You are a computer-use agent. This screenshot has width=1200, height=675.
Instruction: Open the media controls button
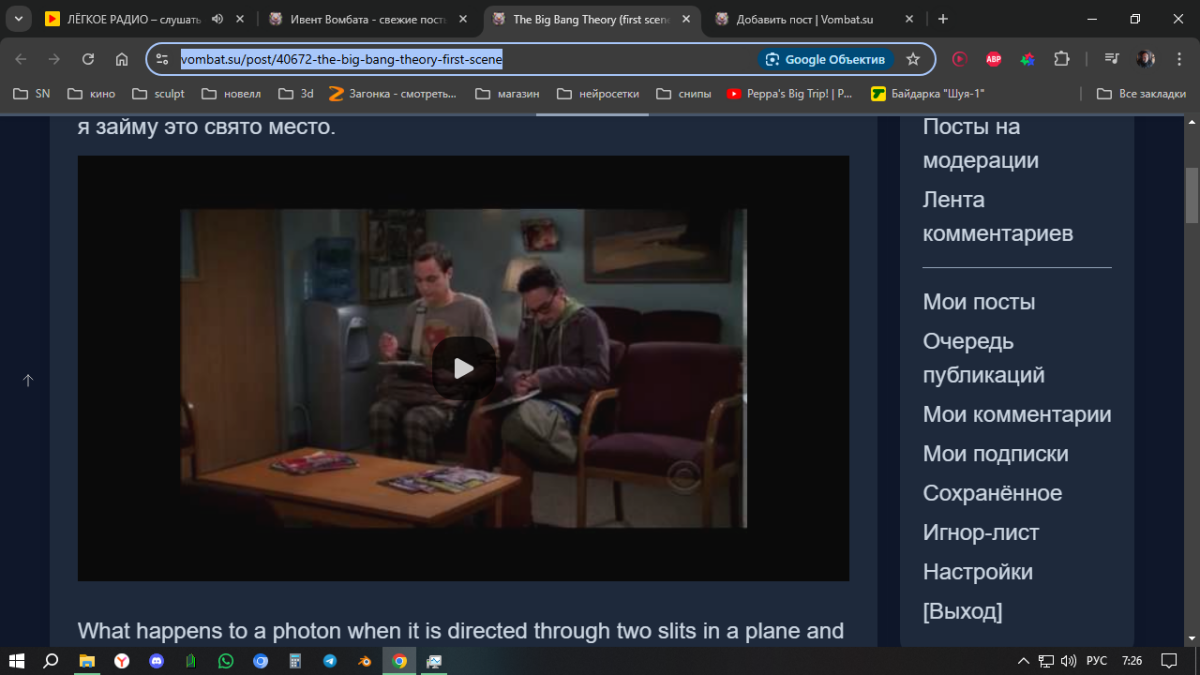point(1112,59)
